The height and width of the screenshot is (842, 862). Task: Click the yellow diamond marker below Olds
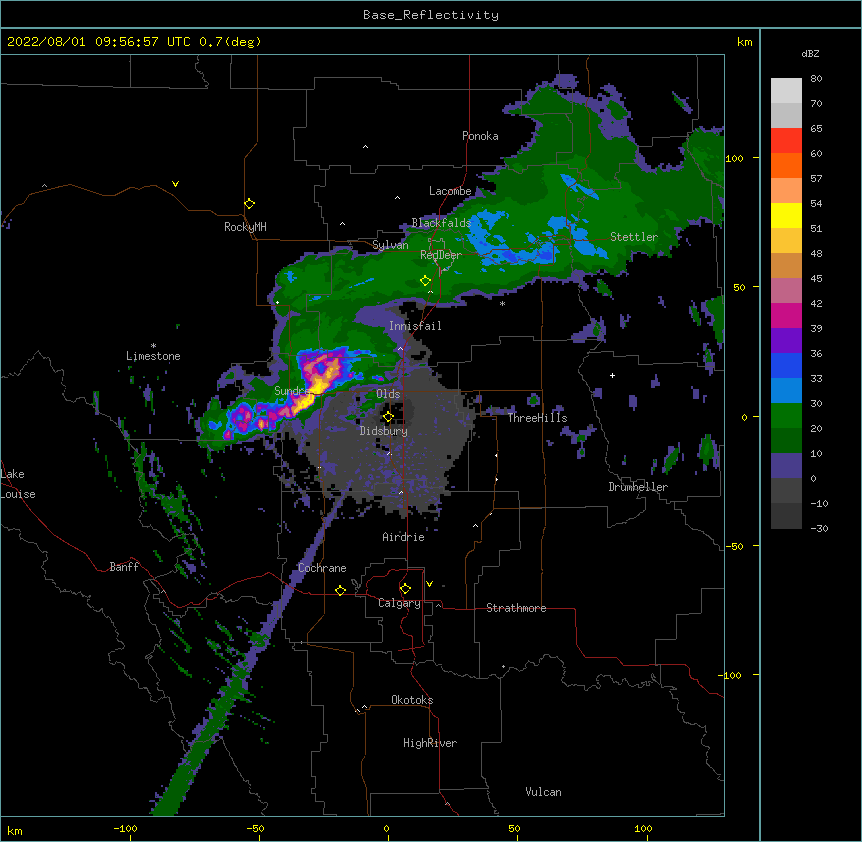pos(388,417)
